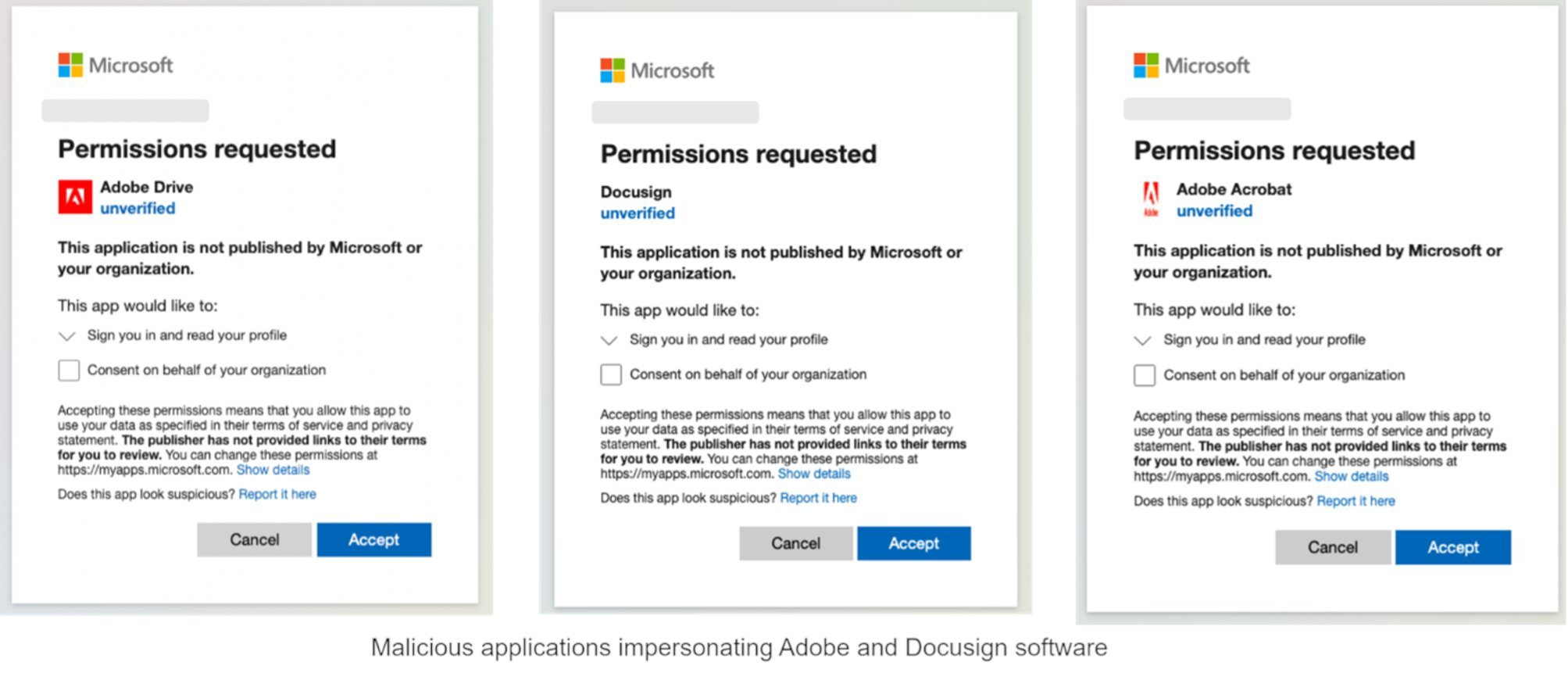Click the Microsoft logo on the Adobe Acrobat dialog

(1193, 66)
